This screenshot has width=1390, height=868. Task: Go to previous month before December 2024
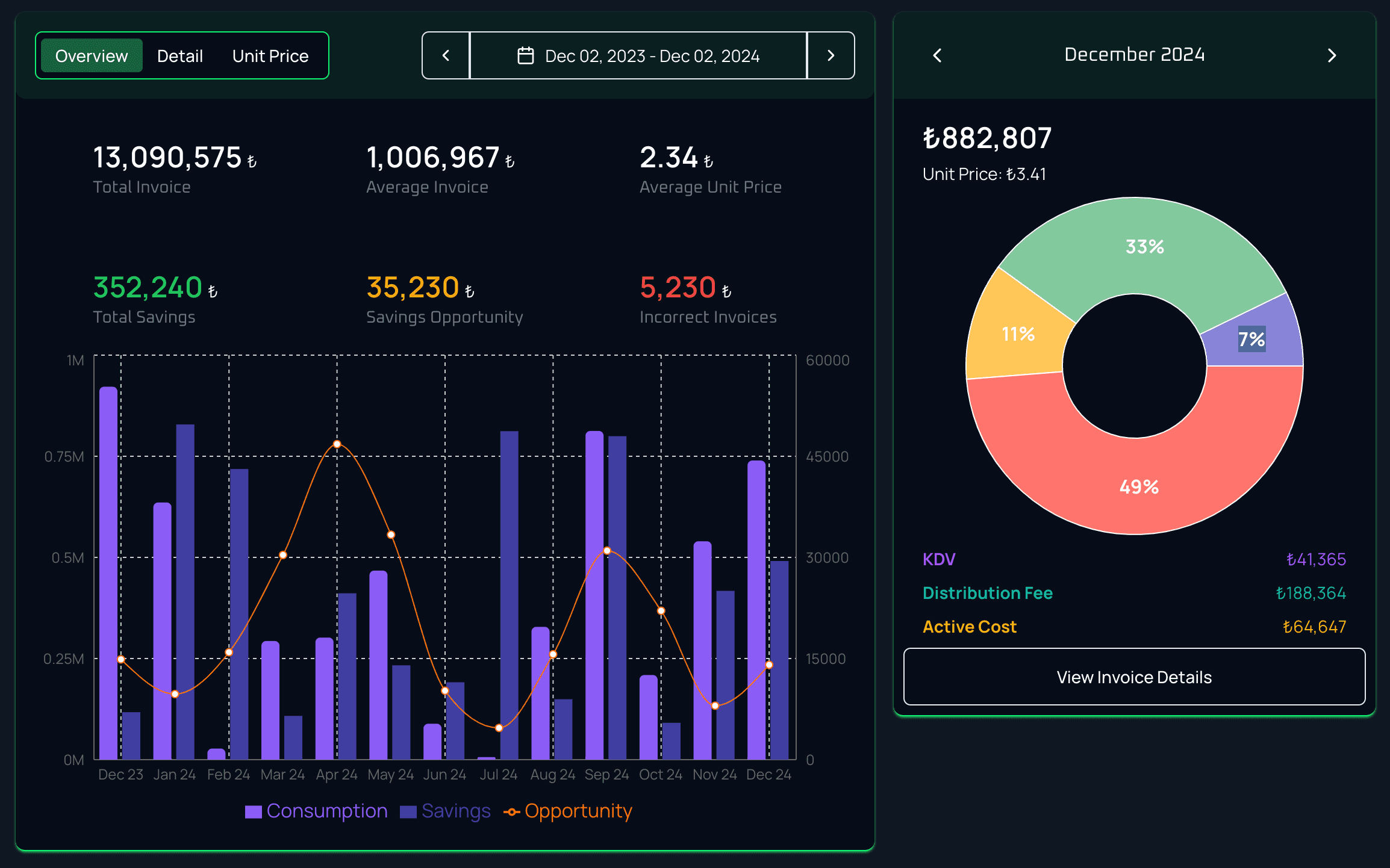937,55
